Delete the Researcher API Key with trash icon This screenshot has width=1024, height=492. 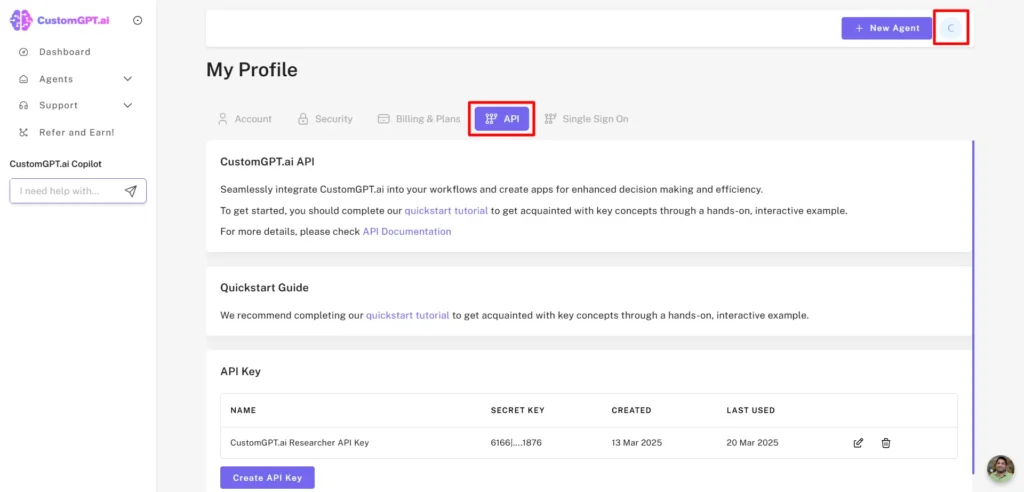[886, 443]
